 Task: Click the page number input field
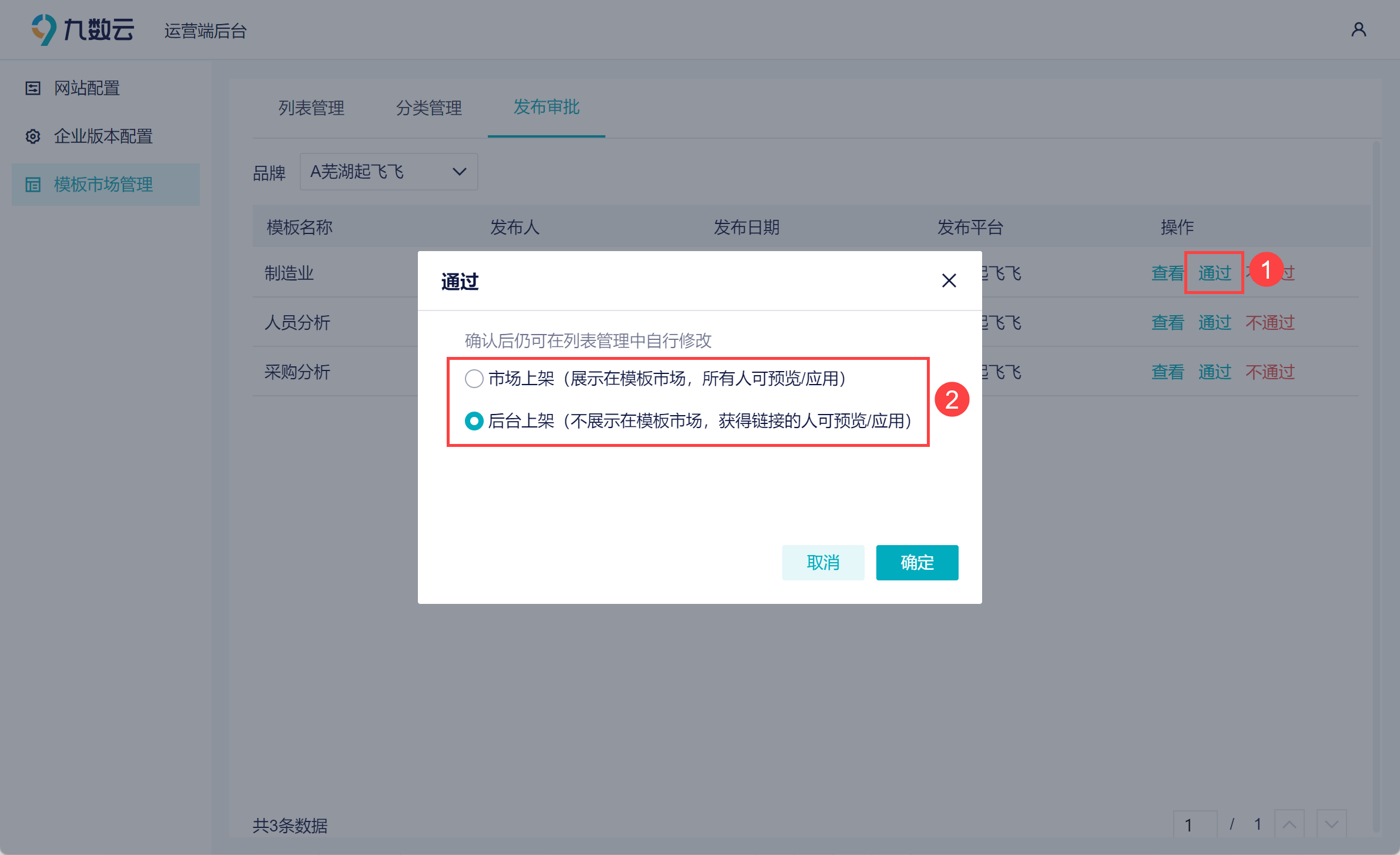click(1195, 824)
